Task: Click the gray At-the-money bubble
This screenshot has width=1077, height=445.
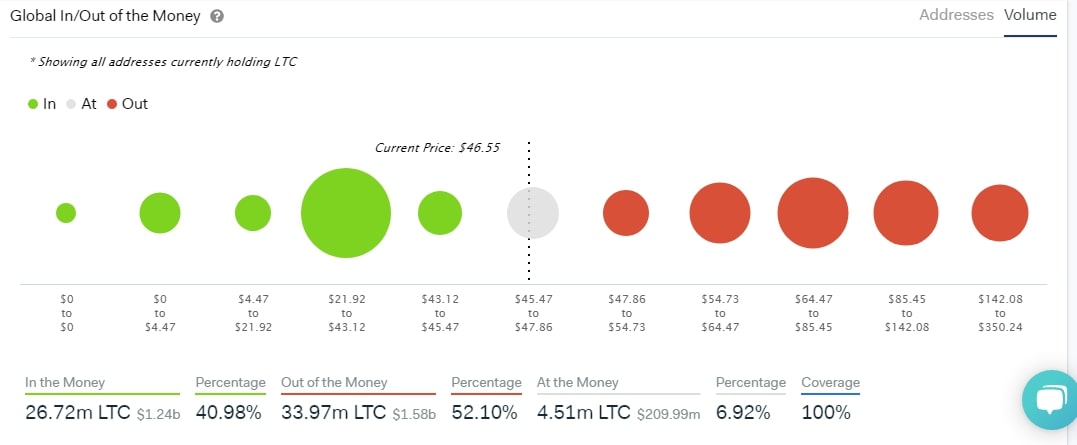Action: 533,213
